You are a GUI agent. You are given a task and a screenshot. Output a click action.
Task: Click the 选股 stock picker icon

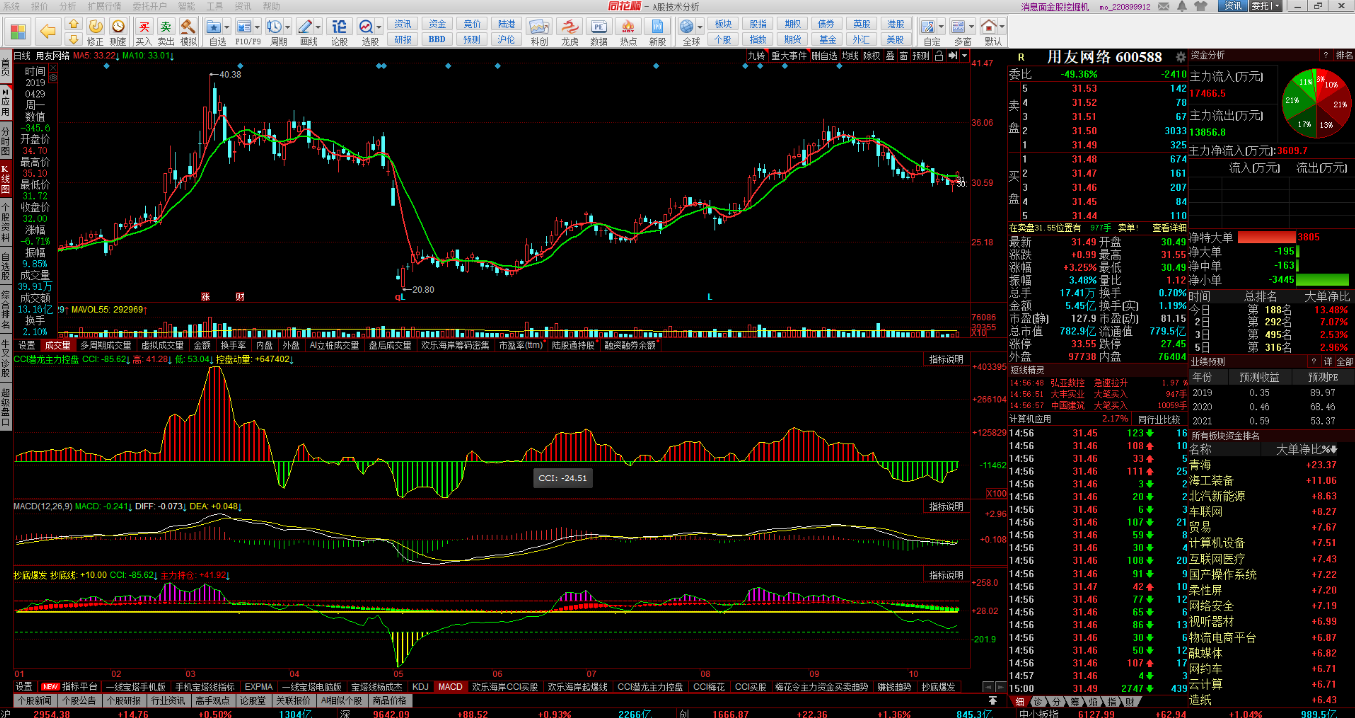(365, 26)
